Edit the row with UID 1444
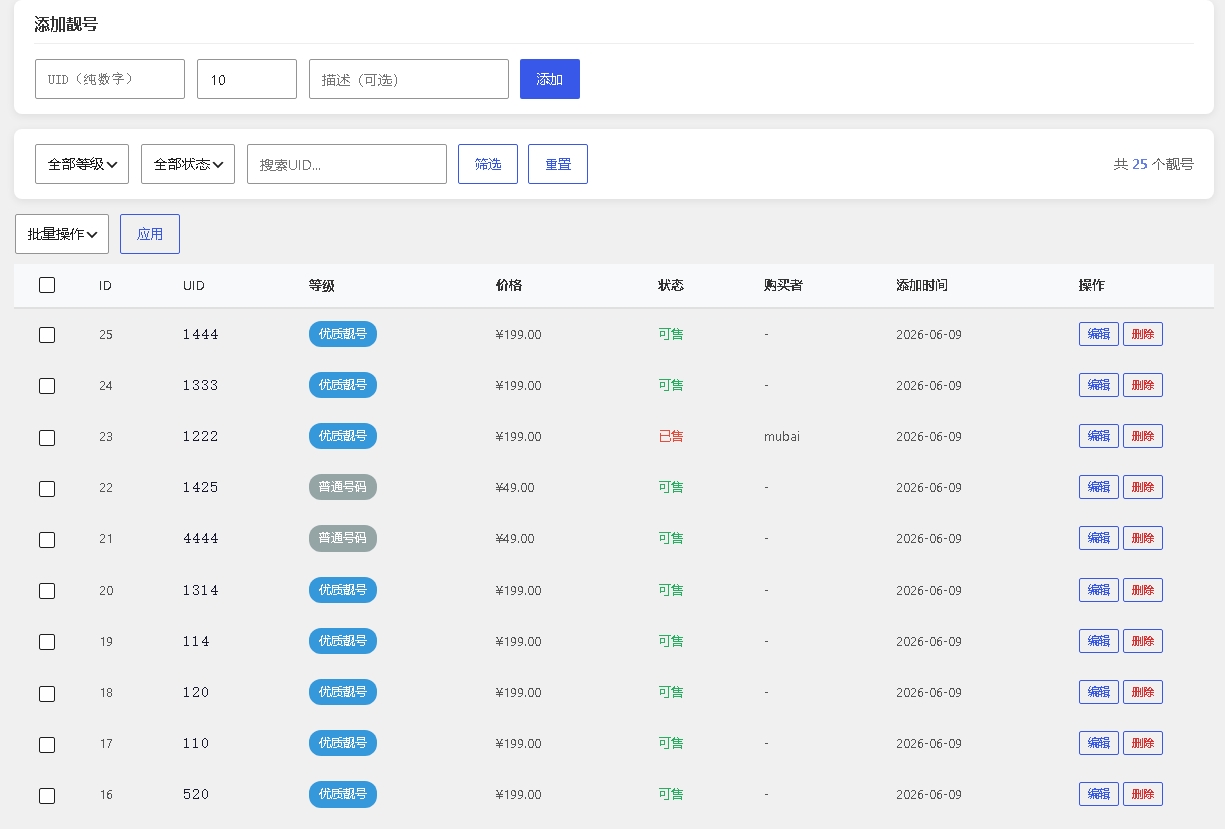This screenshot has width=1225, height=829. (1099, 334)
